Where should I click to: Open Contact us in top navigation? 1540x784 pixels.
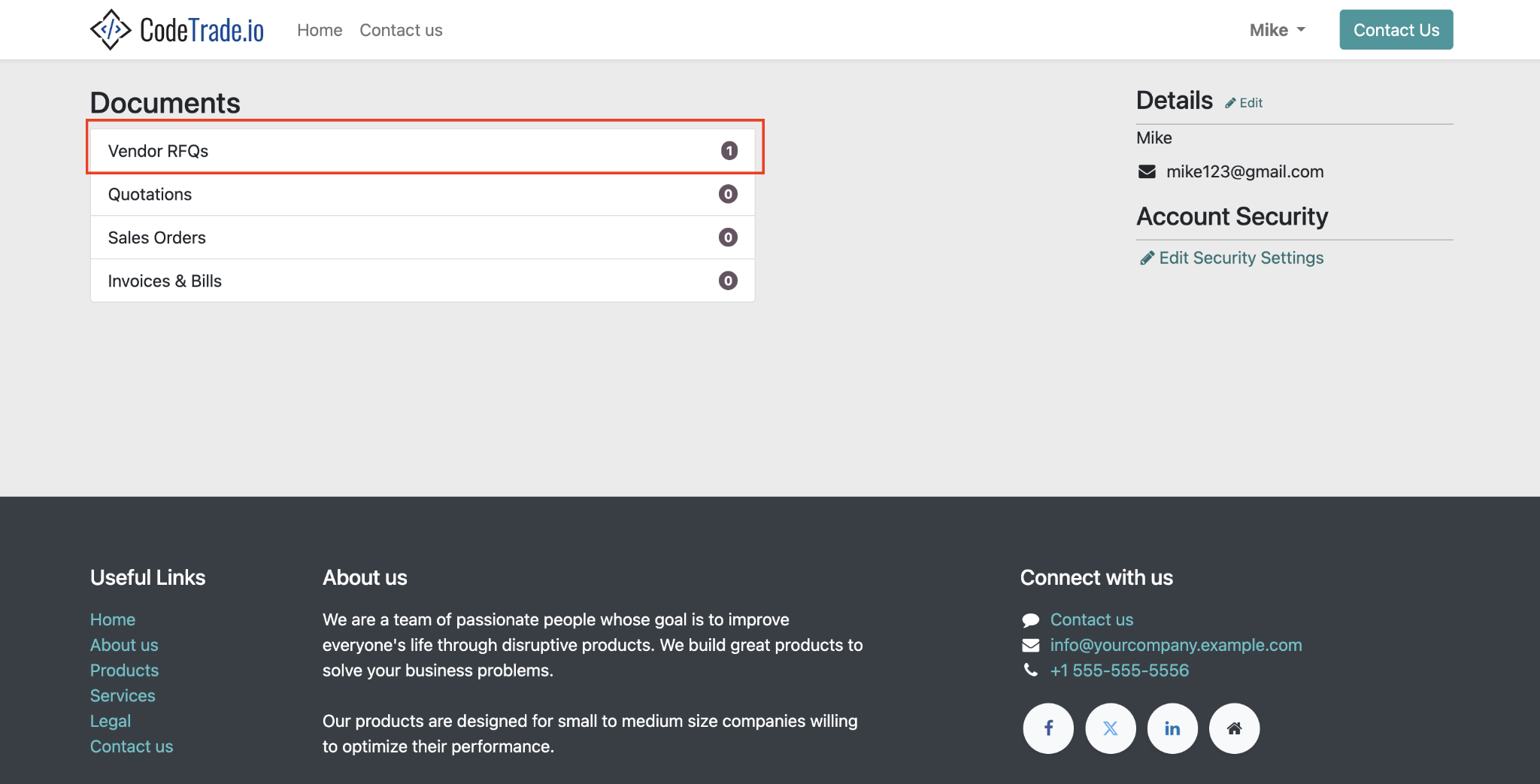click(x=401, y=30)
